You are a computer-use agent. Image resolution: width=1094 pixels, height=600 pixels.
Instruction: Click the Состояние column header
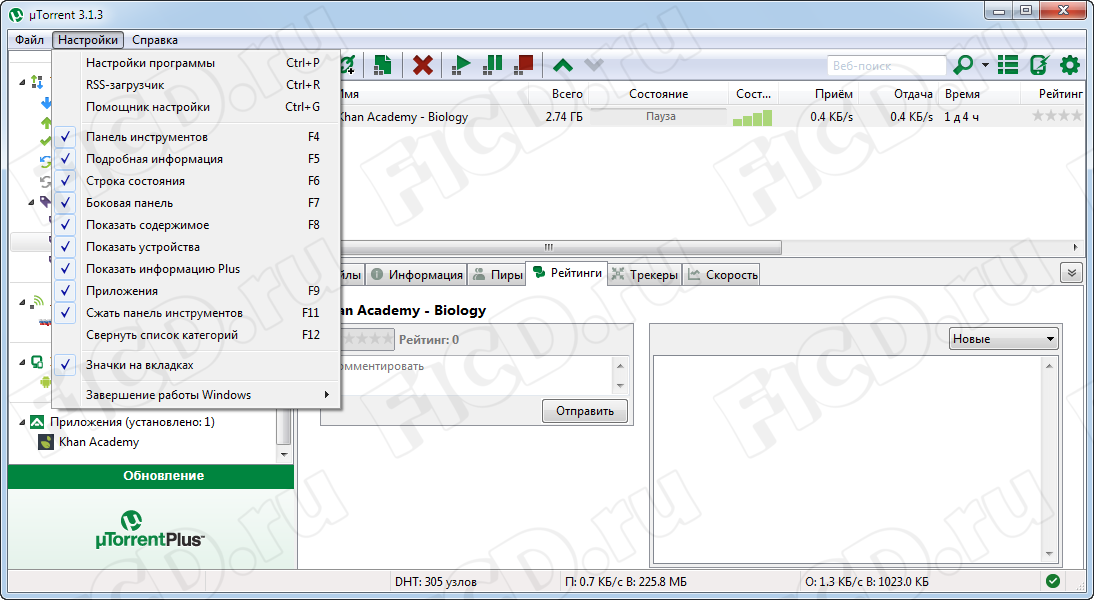(x=658, y=94)
